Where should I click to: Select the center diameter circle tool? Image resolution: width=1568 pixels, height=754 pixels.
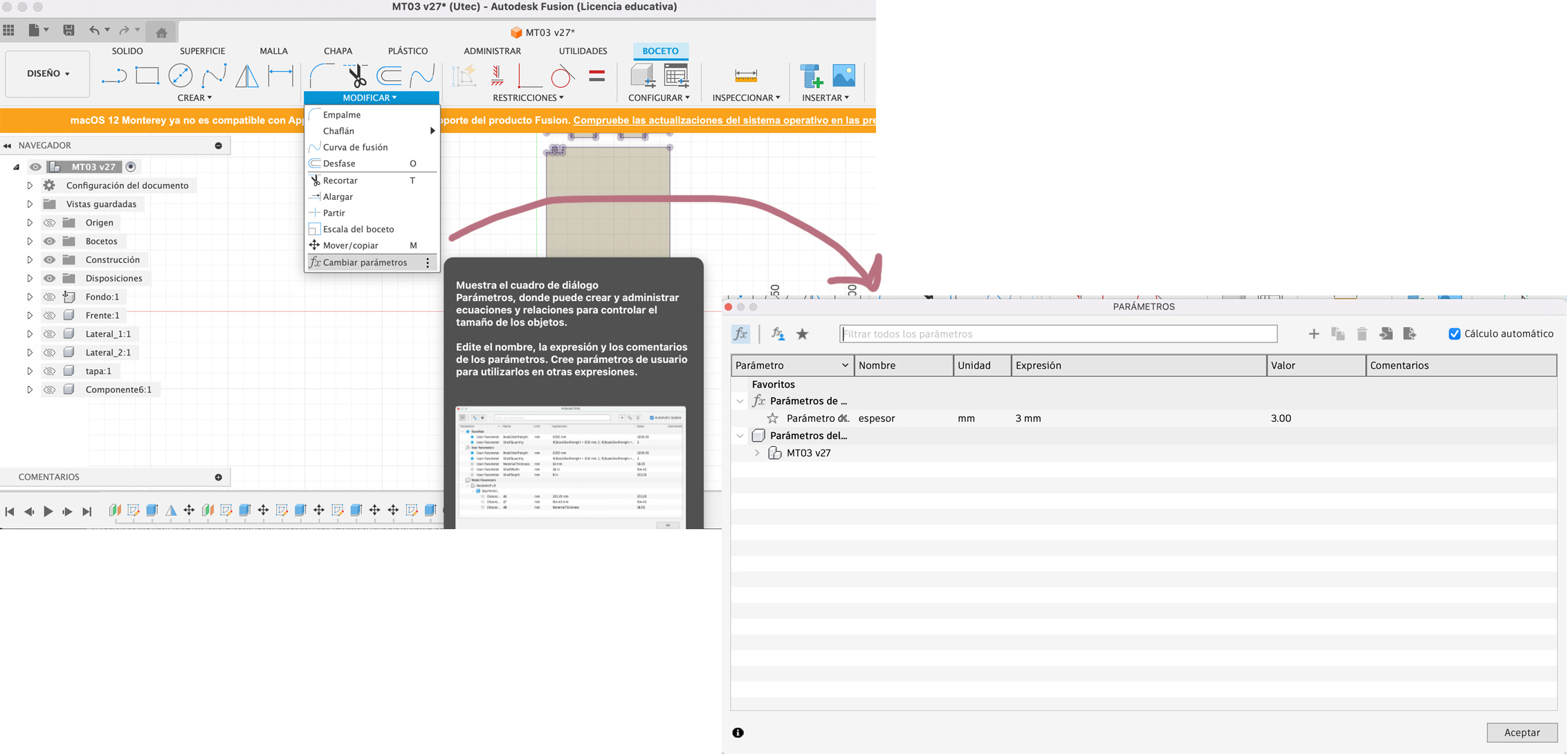coord(181,75)
